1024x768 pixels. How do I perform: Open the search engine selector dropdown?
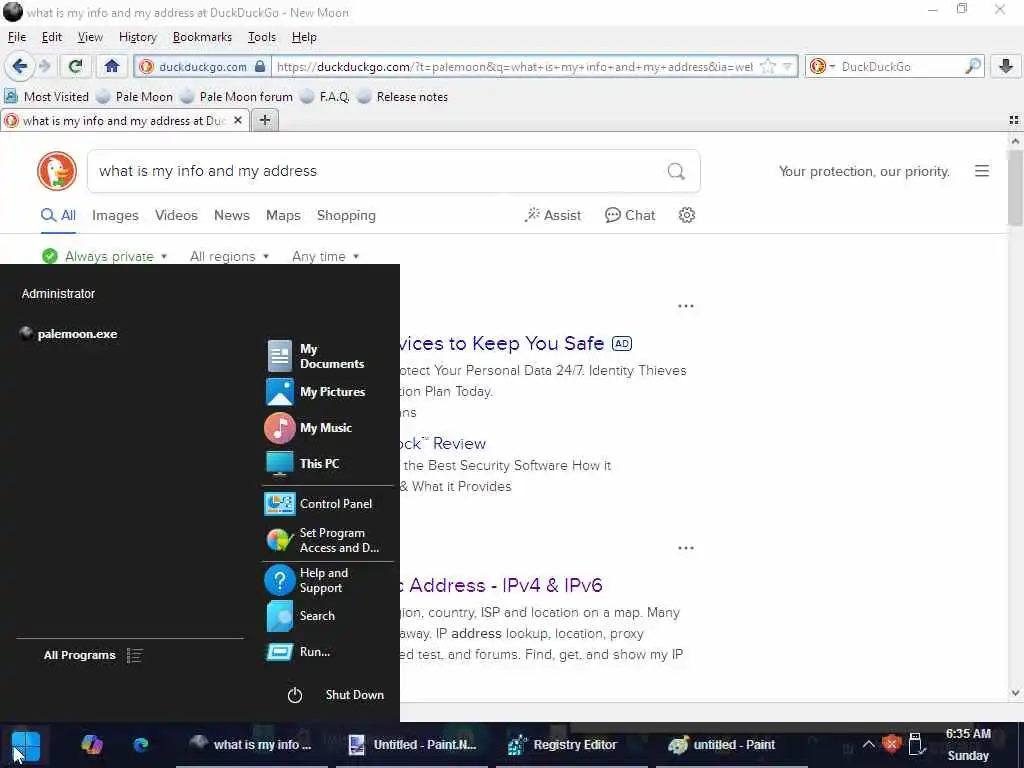pyautogui.click(x=820, y=66)
